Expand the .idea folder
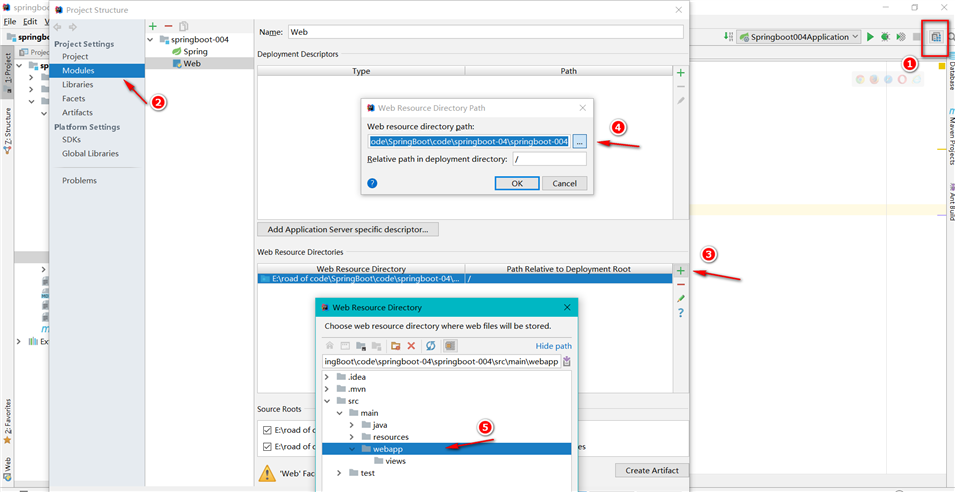This screenshot has height=492, width=955. point(327,377)
